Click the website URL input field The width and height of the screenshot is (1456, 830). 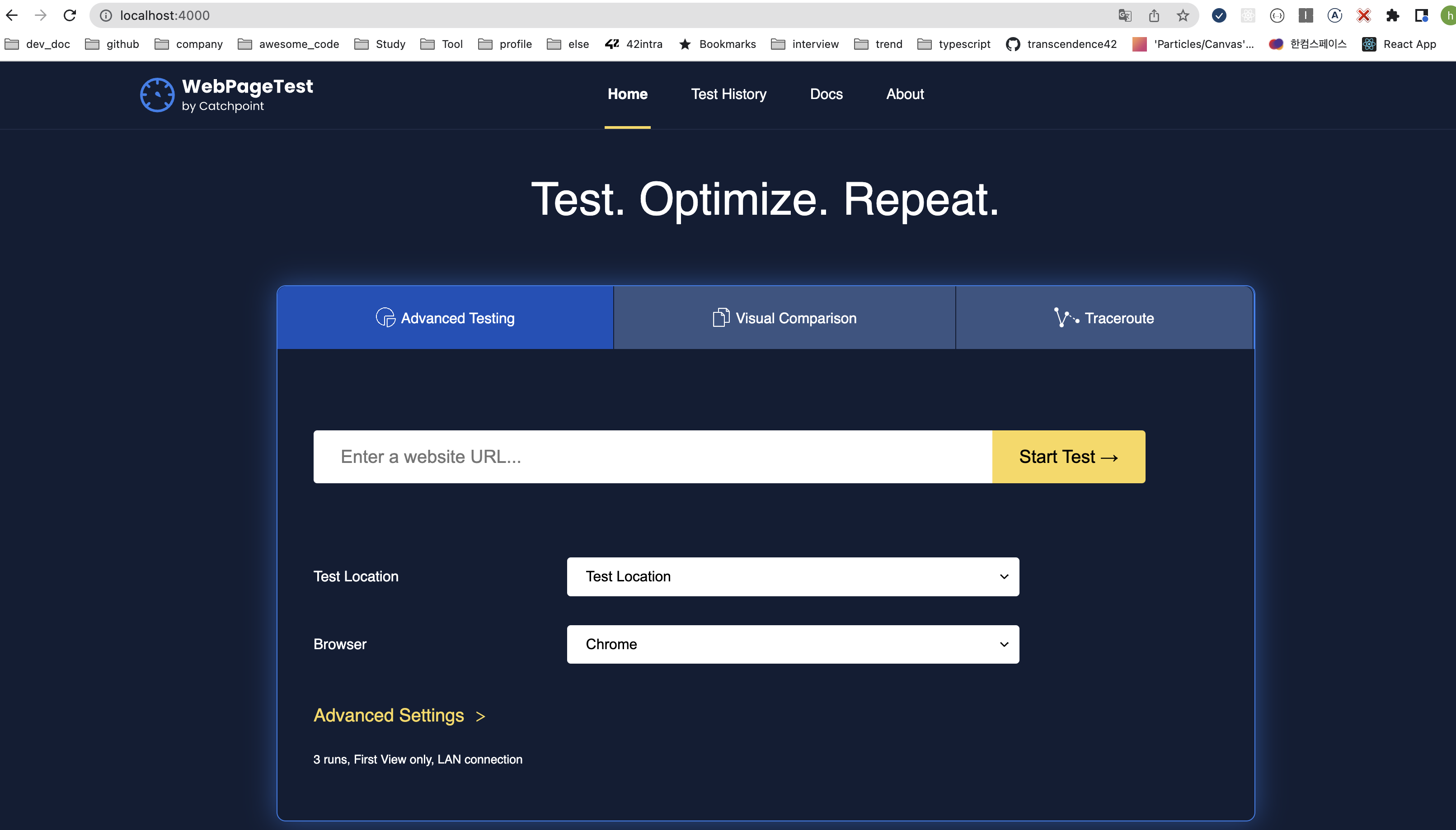click(x=652, y=457)
